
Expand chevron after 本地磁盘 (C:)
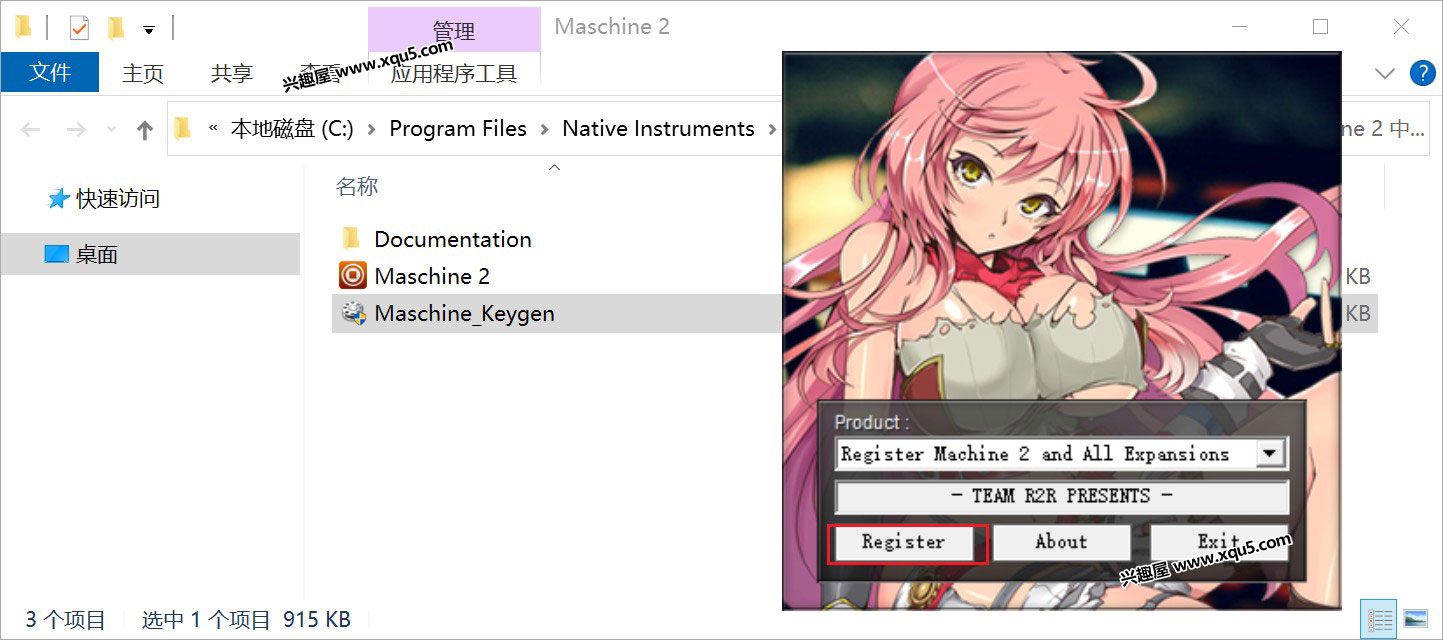(x=372, y=129)
